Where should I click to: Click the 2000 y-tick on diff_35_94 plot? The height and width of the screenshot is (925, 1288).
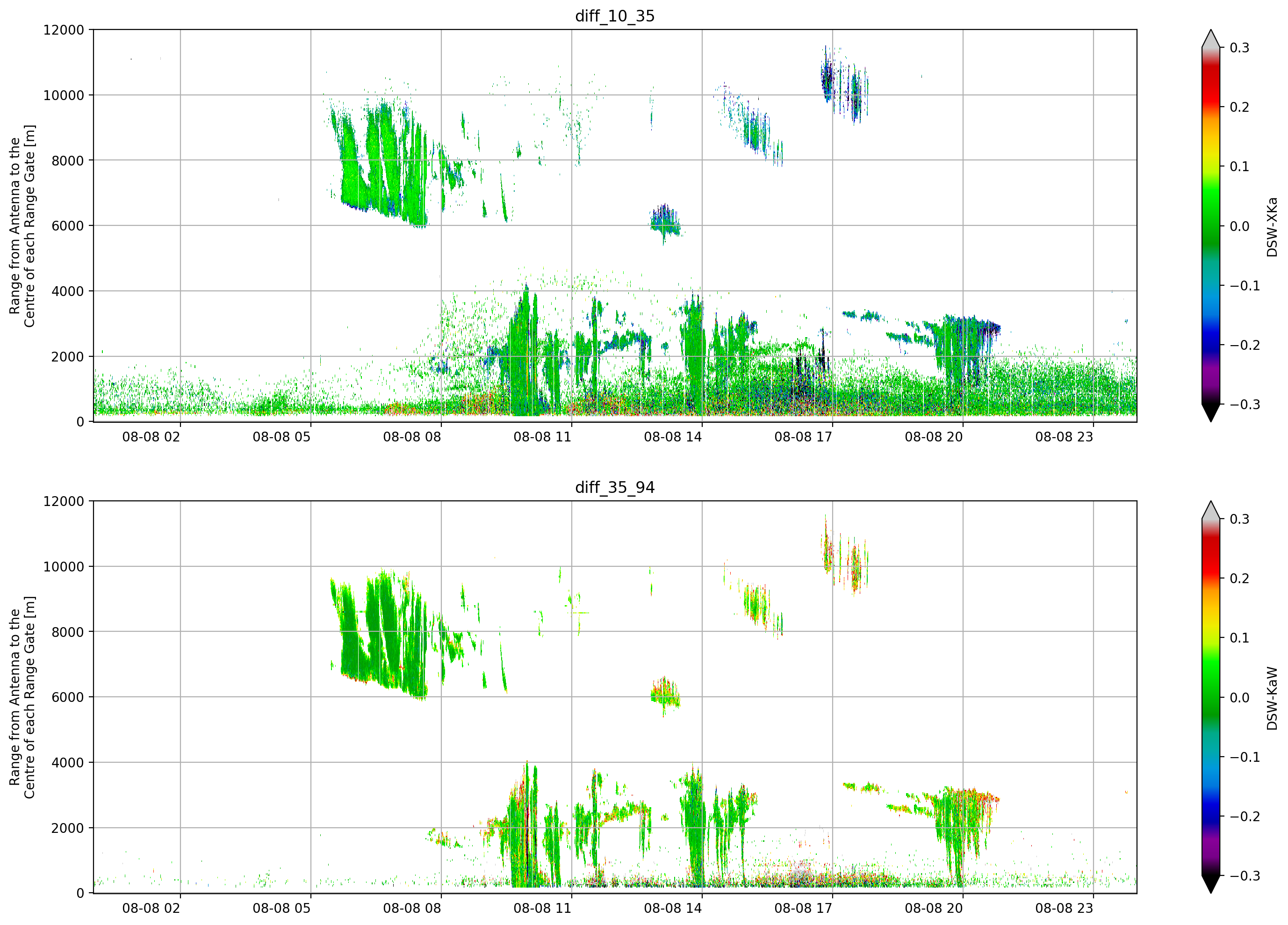point(68,828)
